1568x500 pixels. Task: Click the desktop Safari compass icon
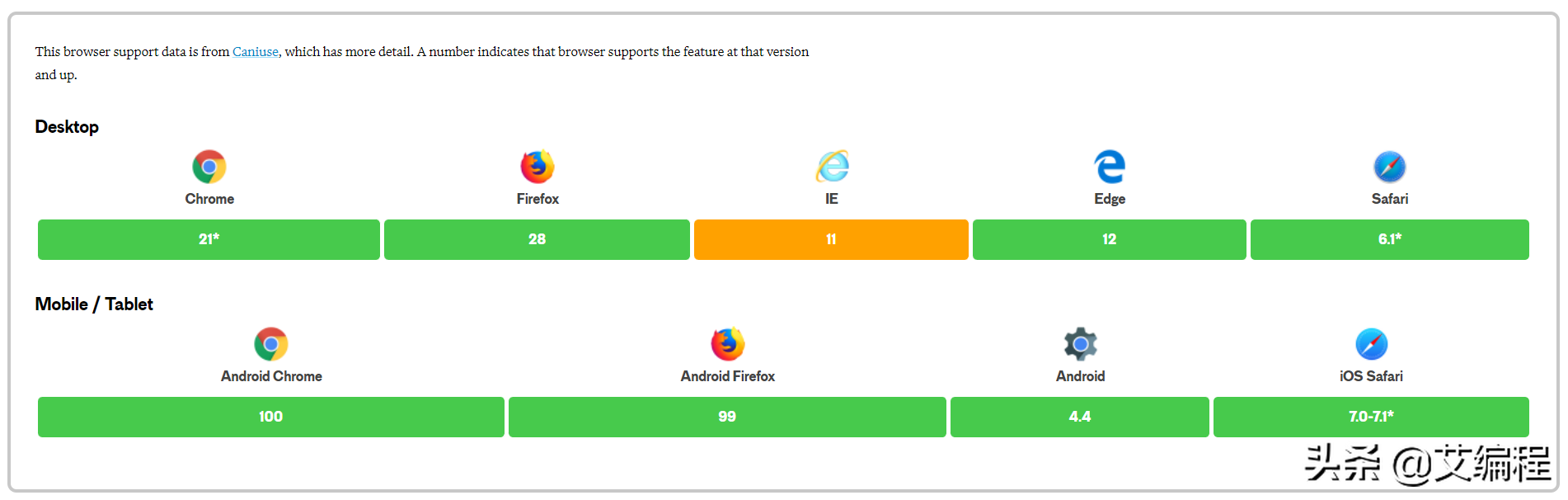point(1390,167)
